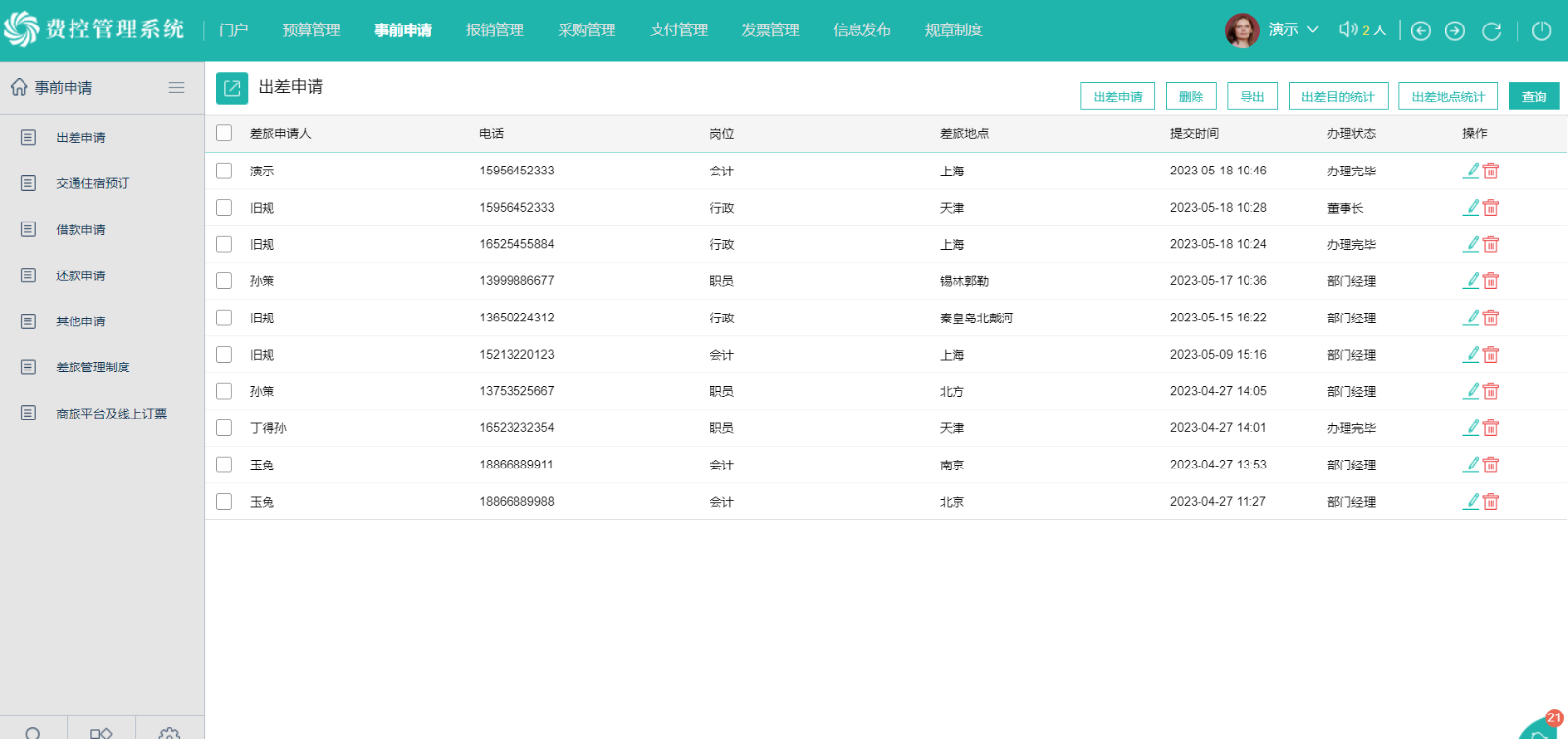
Task: Check the checkbox for 锡林郭勒 row
Action: click(224, 280)
